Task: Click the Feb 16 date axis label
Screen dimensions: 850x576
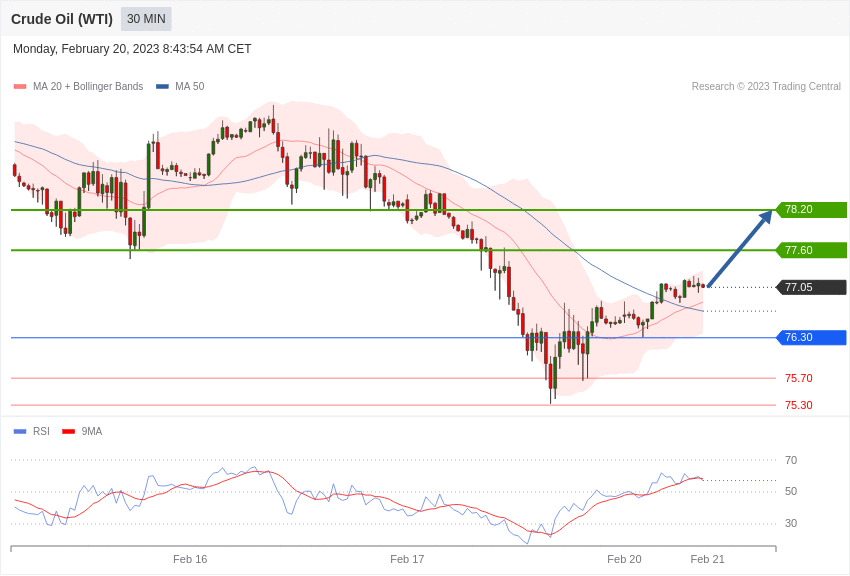Action: (x=190, y=559)
